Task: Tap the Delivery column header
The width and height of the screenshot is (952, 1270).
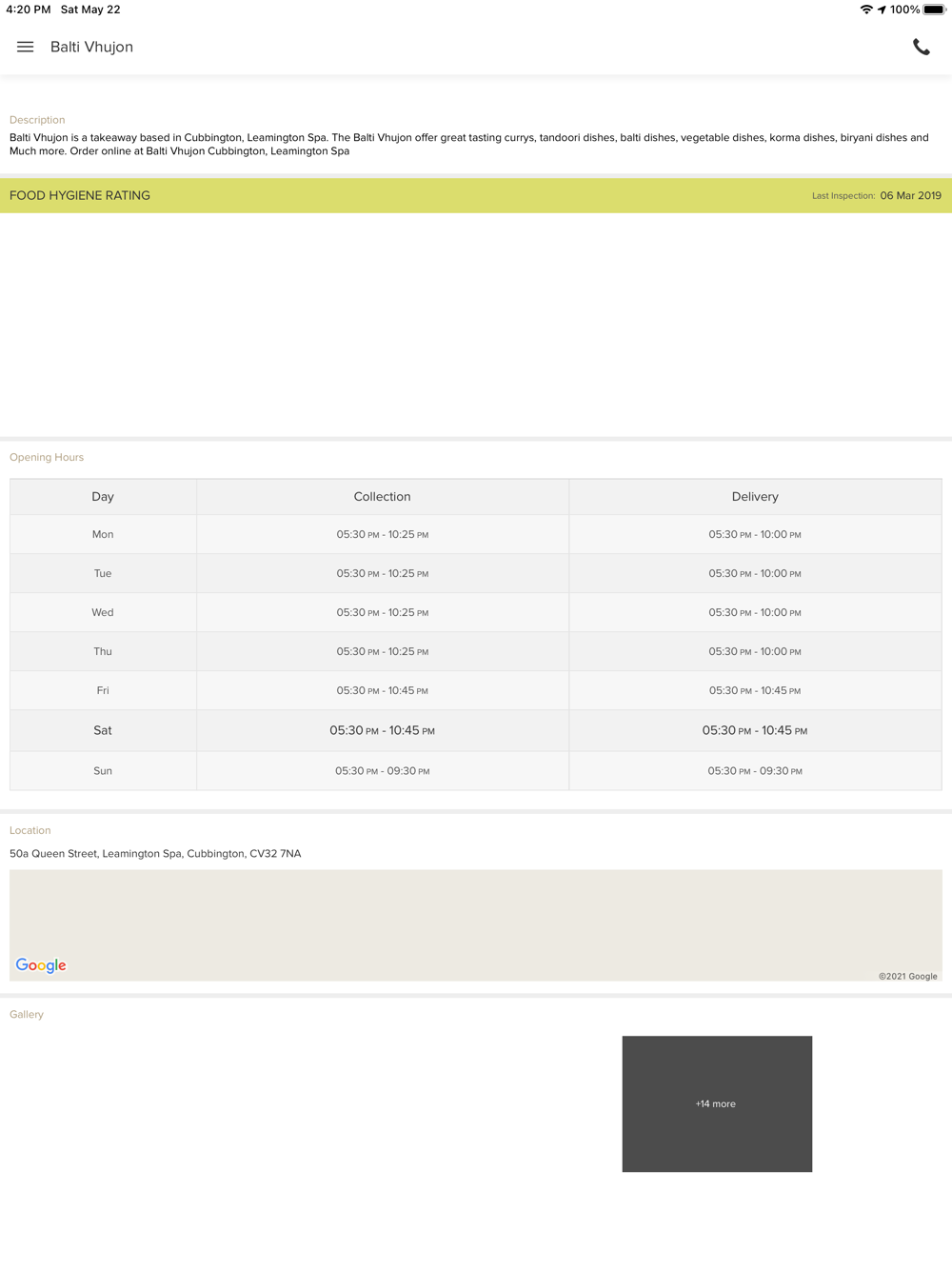Action: click(x=755, y=497)
